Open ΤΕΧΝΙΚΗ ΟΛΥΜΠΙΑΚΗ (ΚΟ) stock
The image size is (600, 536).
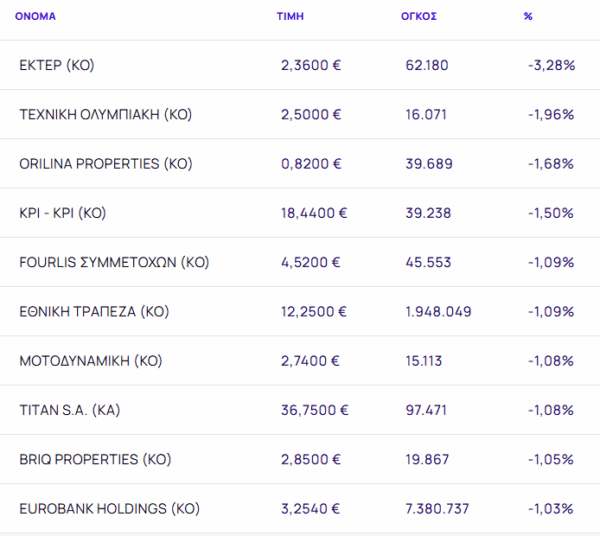(x=106, y=114)
